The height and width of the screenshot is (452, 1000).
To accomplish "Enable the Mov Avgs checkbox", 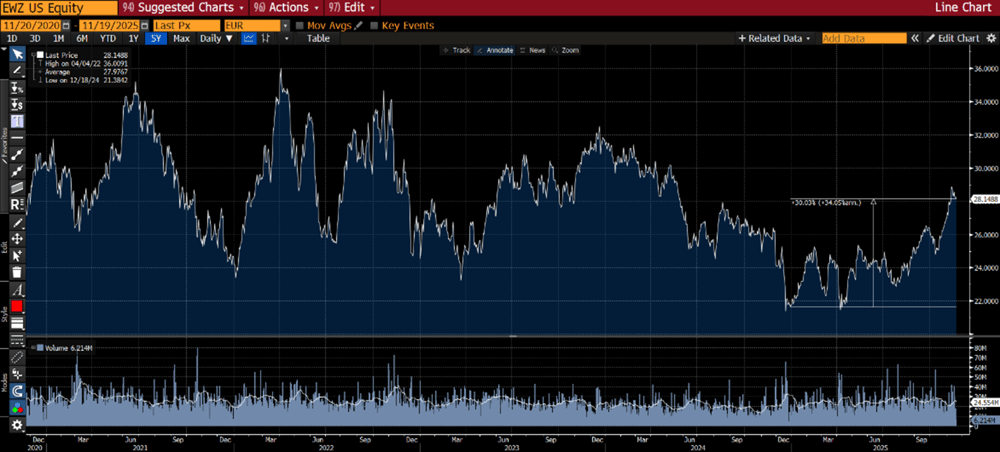I will [x=299, y=24].
